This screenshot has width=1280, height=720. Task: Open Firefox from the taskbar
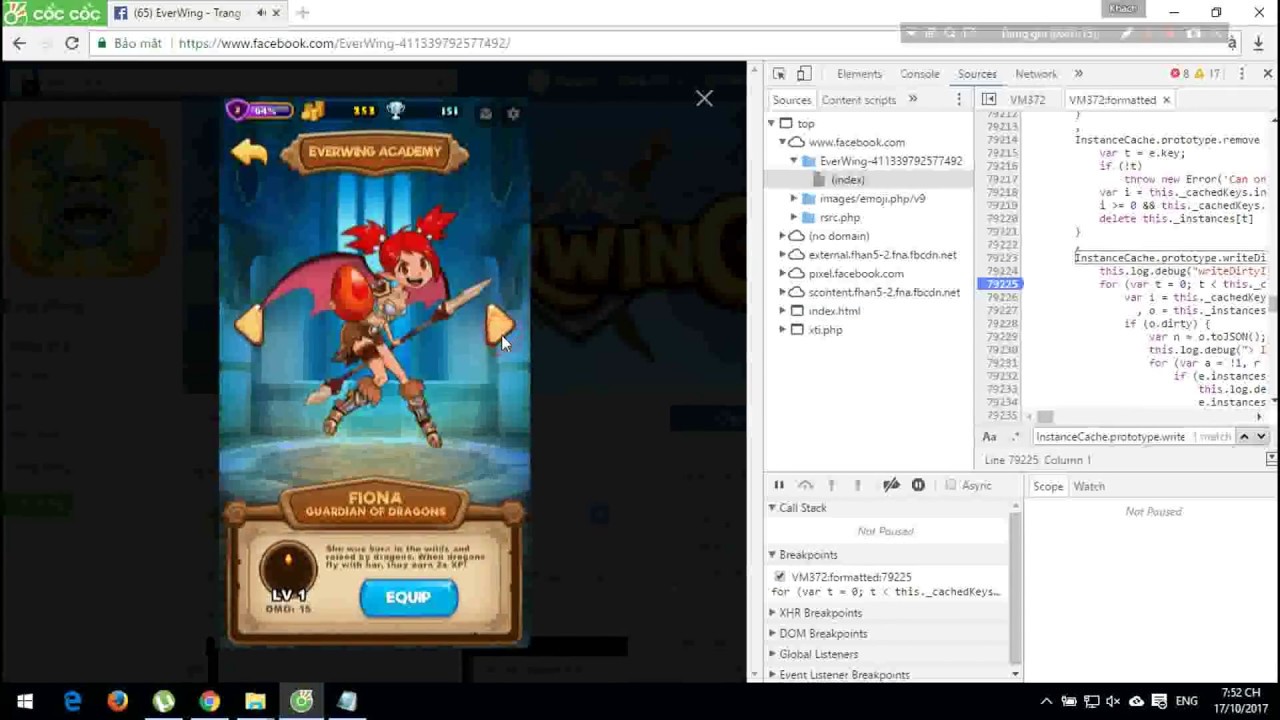(x=118, y=701)
